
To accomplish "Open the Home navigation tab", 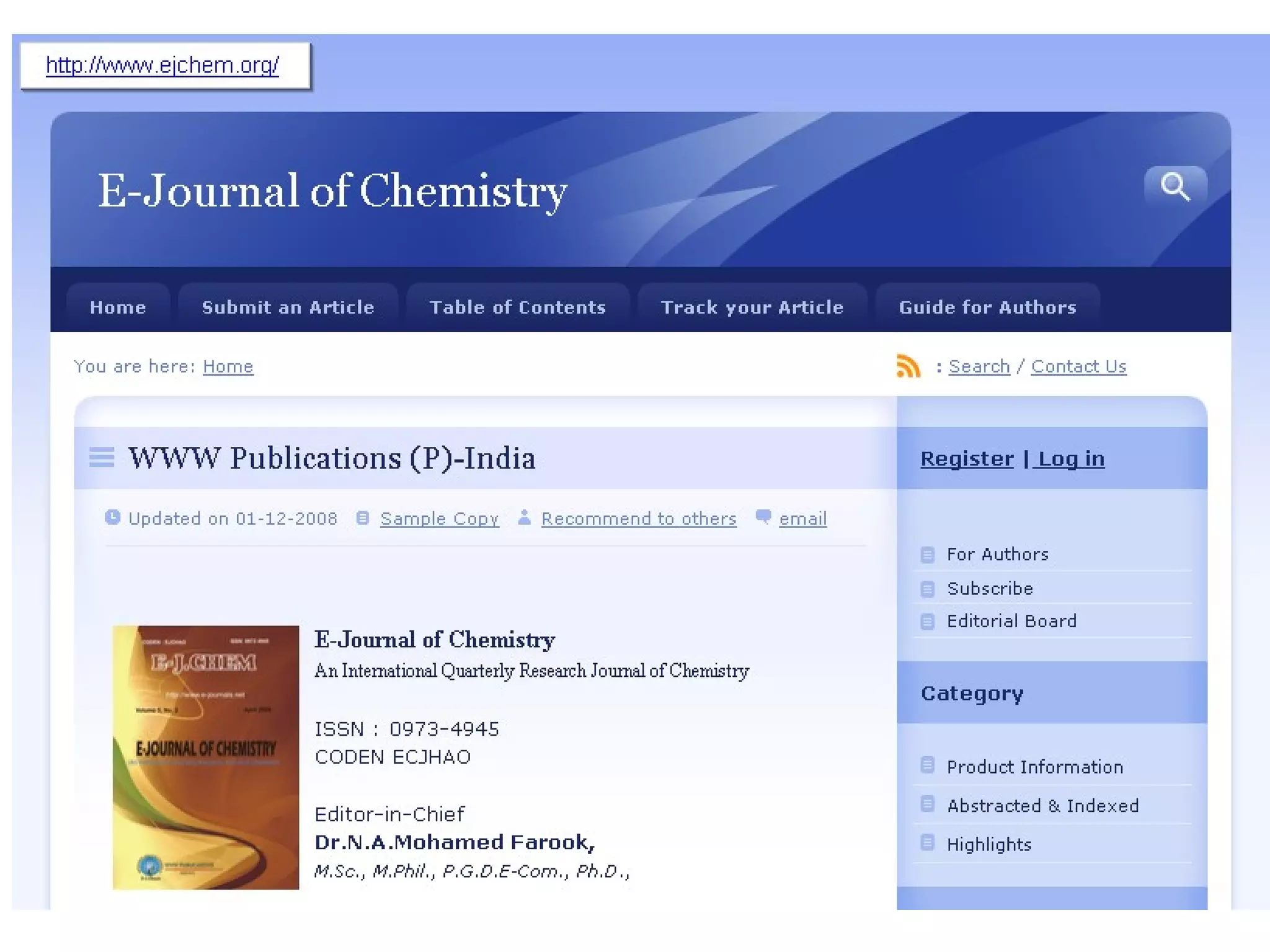I will [118, 307].
